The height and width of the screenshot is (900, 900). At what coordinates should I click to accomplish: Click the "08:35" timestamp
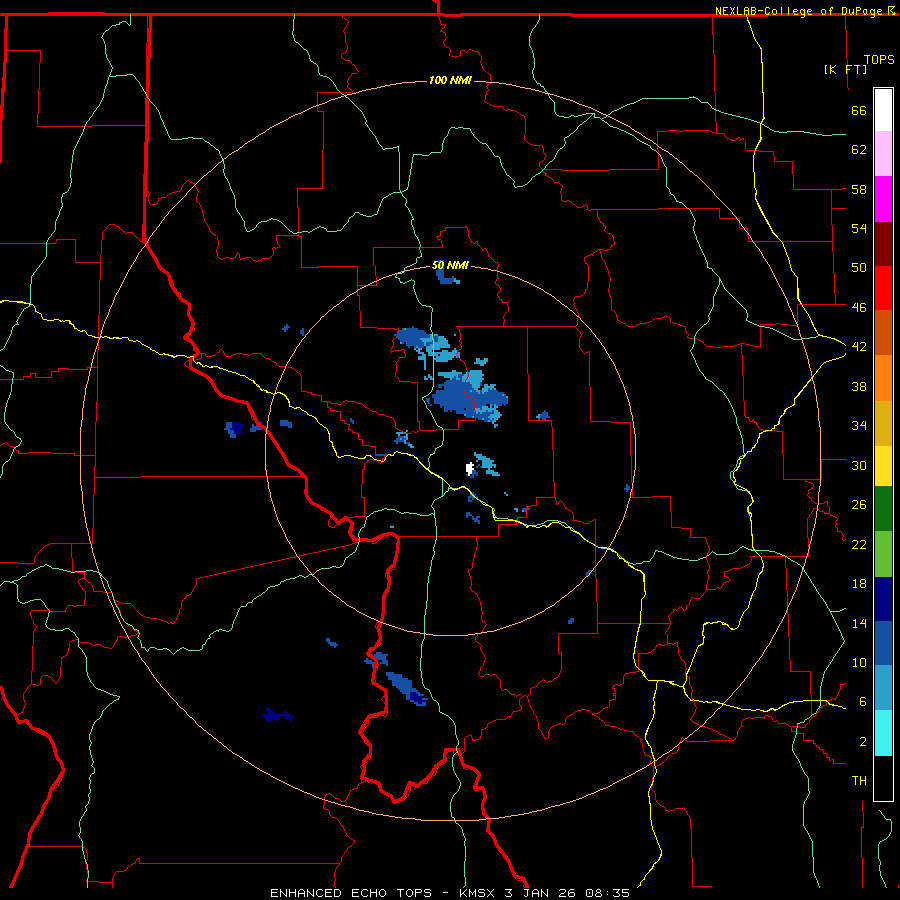point(607,893)
